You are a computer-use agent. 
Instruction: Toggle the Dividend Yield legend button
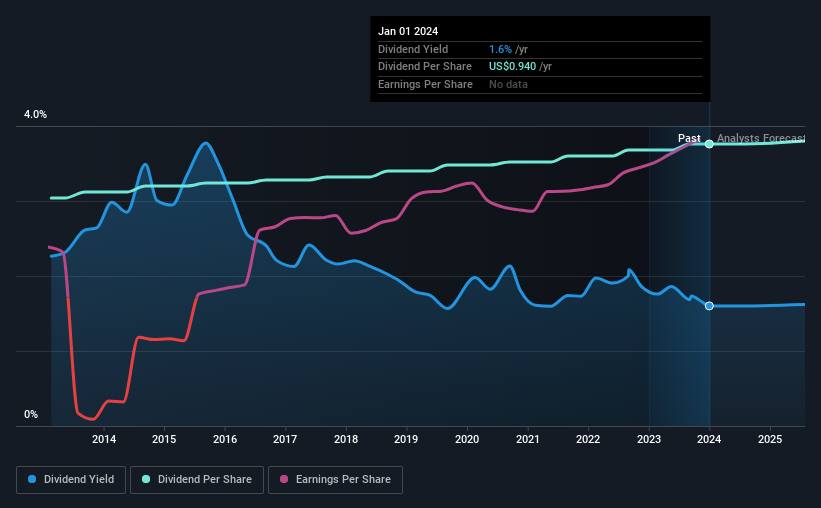pos(71,480)
